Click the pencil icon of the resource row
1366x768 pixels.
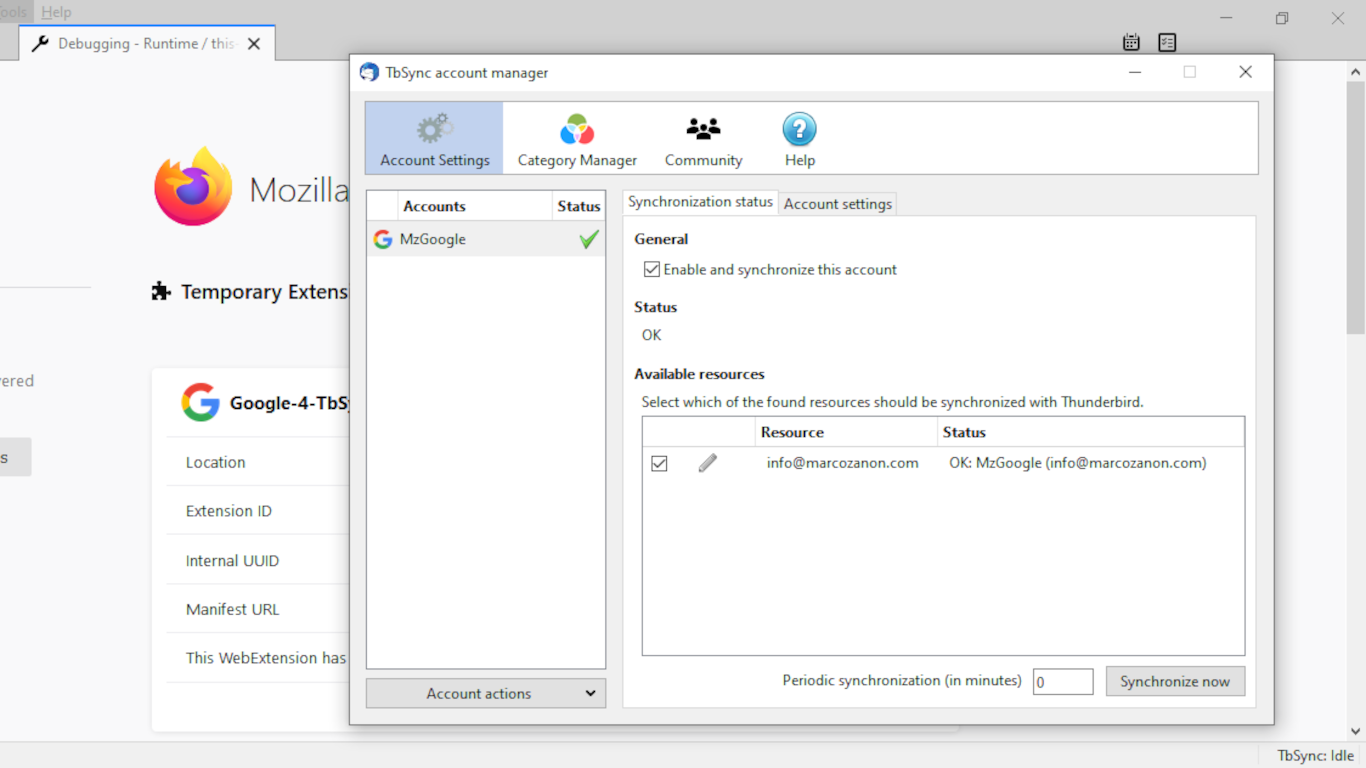point(707,463)
